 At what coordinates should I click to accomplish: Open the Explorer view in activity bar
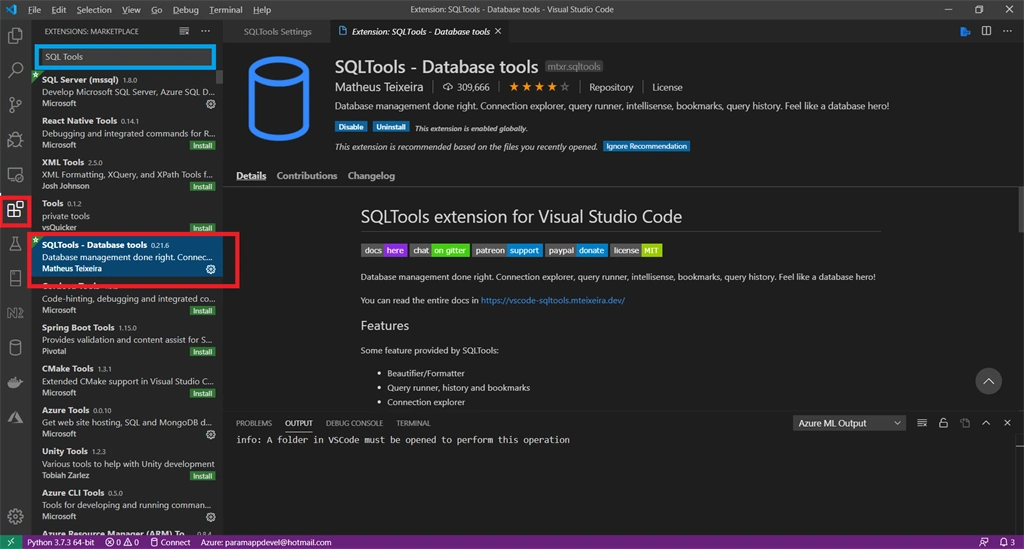click(x=15, y=35)
